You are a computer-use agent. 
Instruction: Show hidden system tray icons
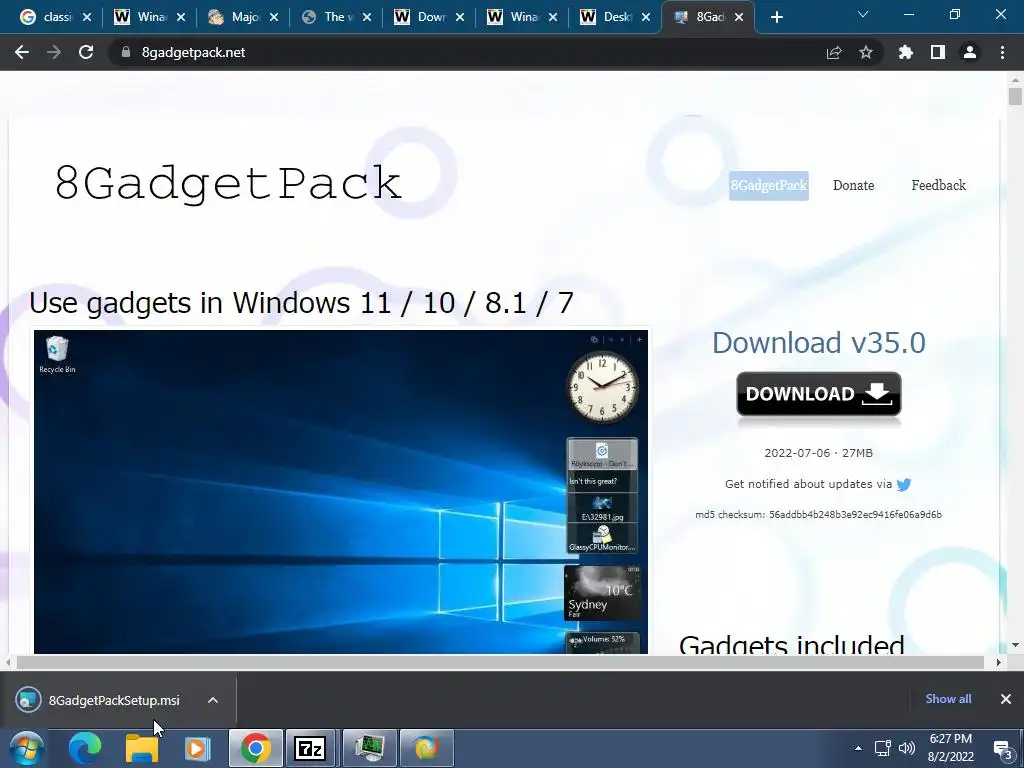(858, 748)
